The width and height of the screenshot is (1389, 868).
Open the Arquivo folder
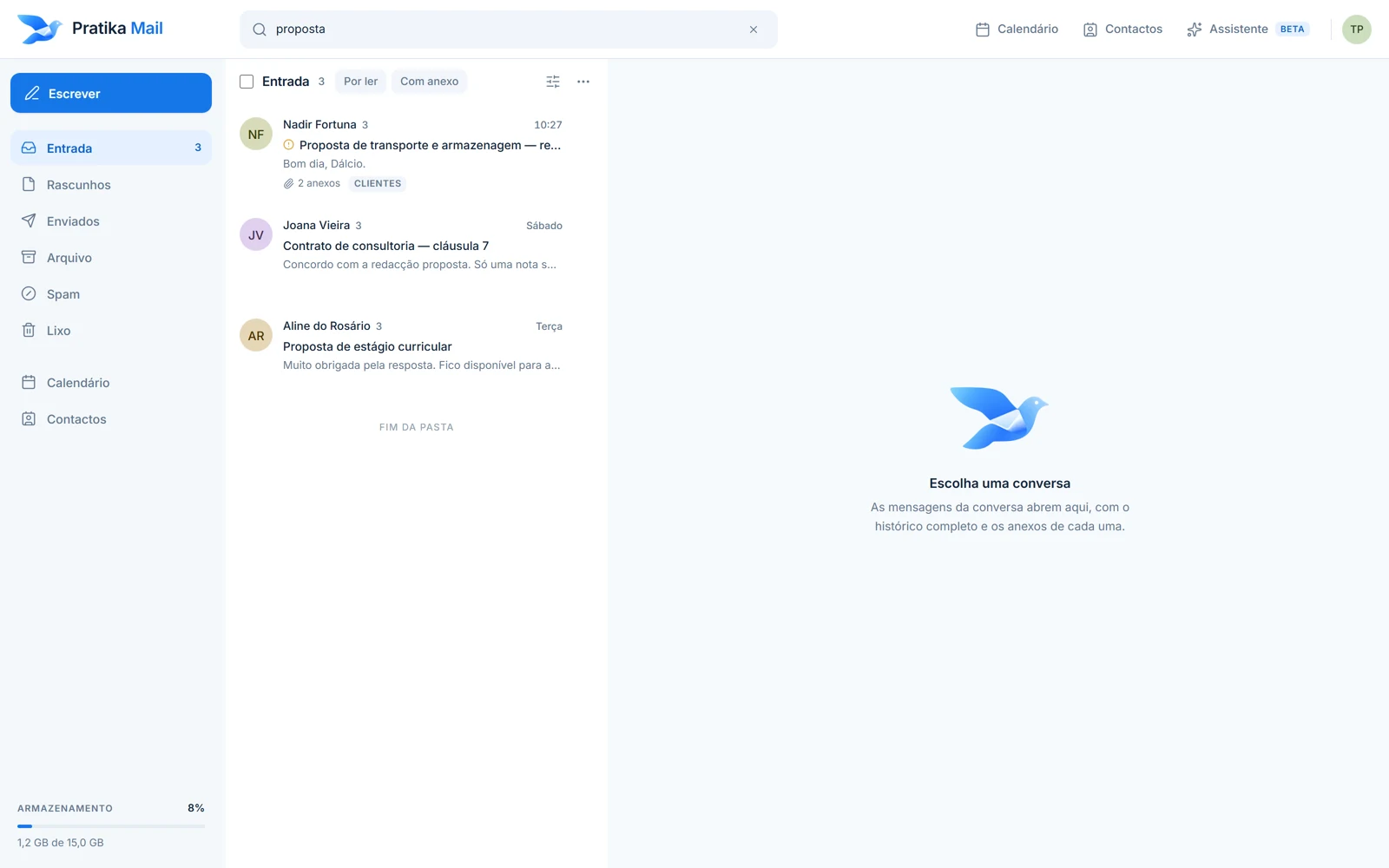tap(111, 257)
